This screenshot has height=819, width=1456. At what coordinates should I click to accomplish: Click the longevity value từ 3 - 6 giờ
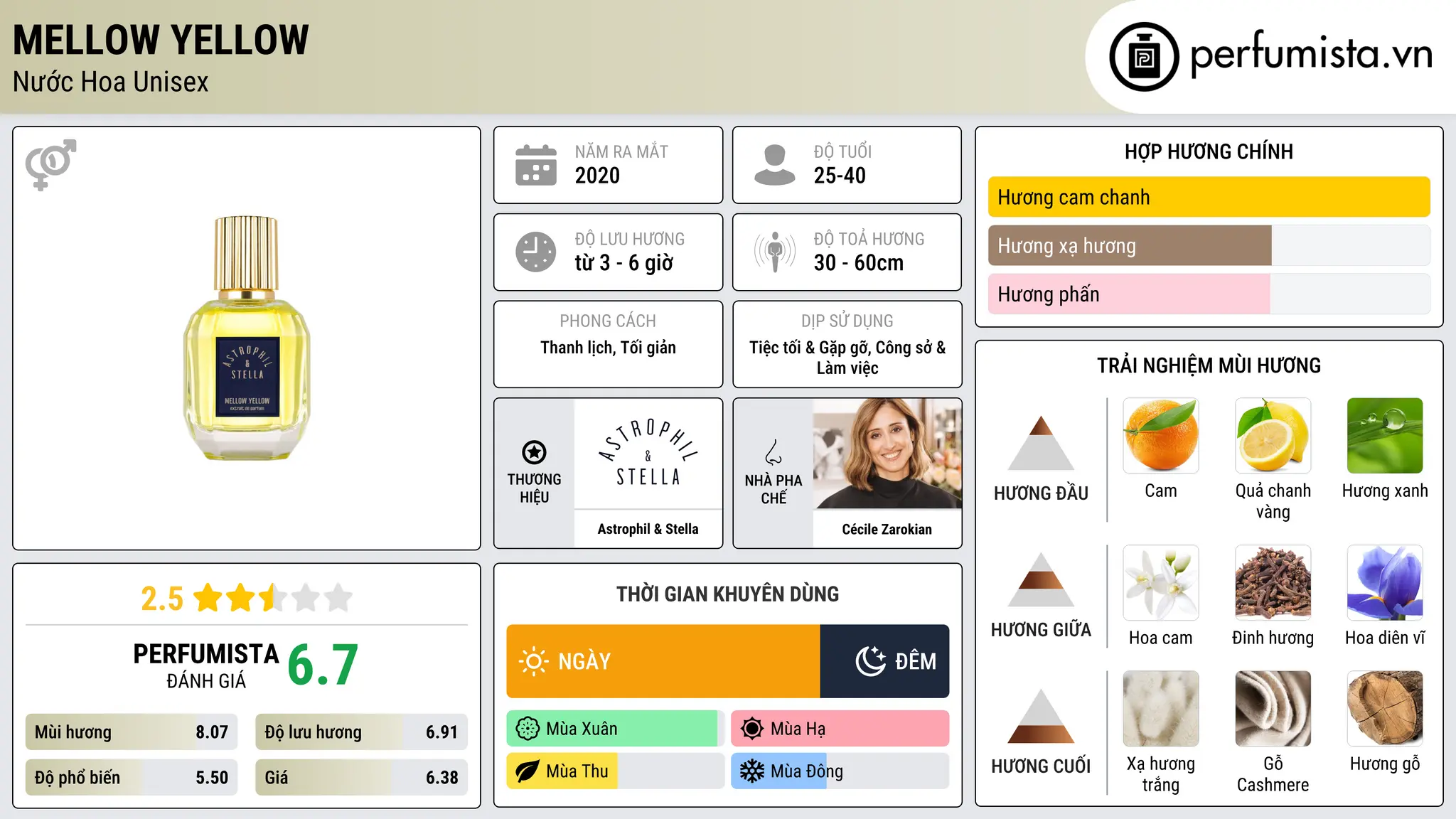click(623, 263)
